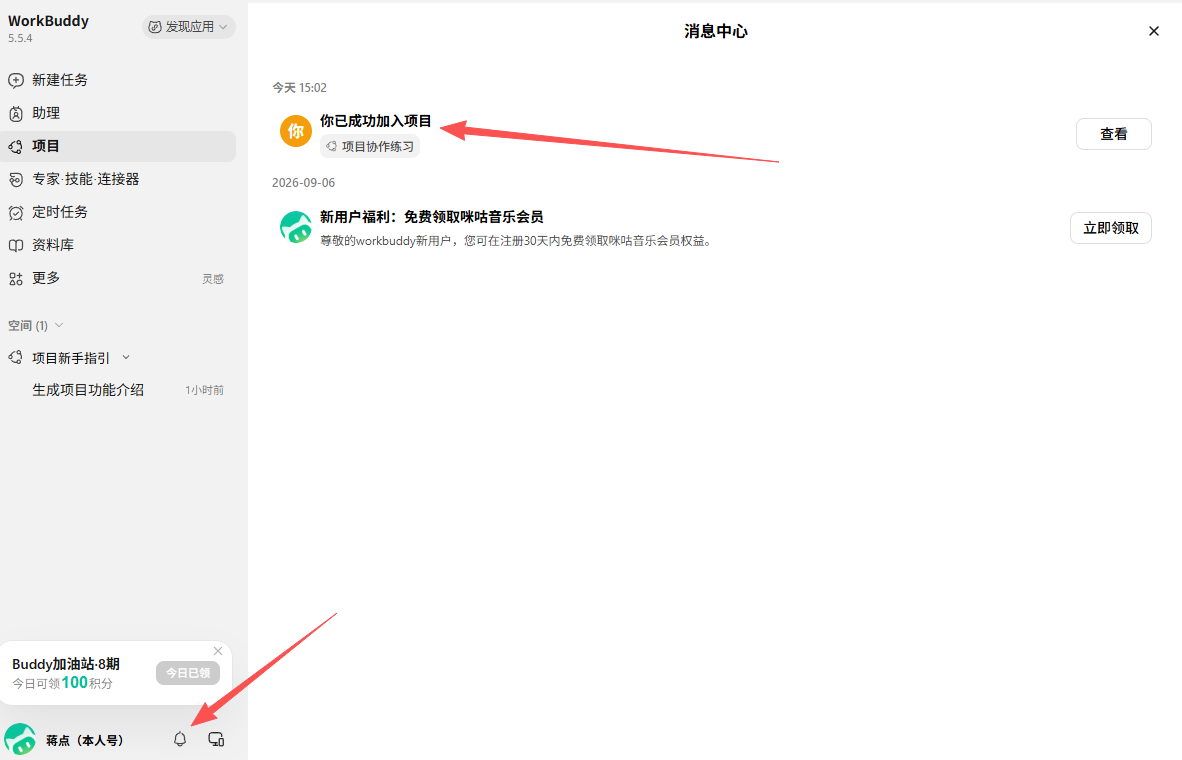1182x760 pixels.
Task: Click the 立即领取 button
Action: (x=1110, y=228)
